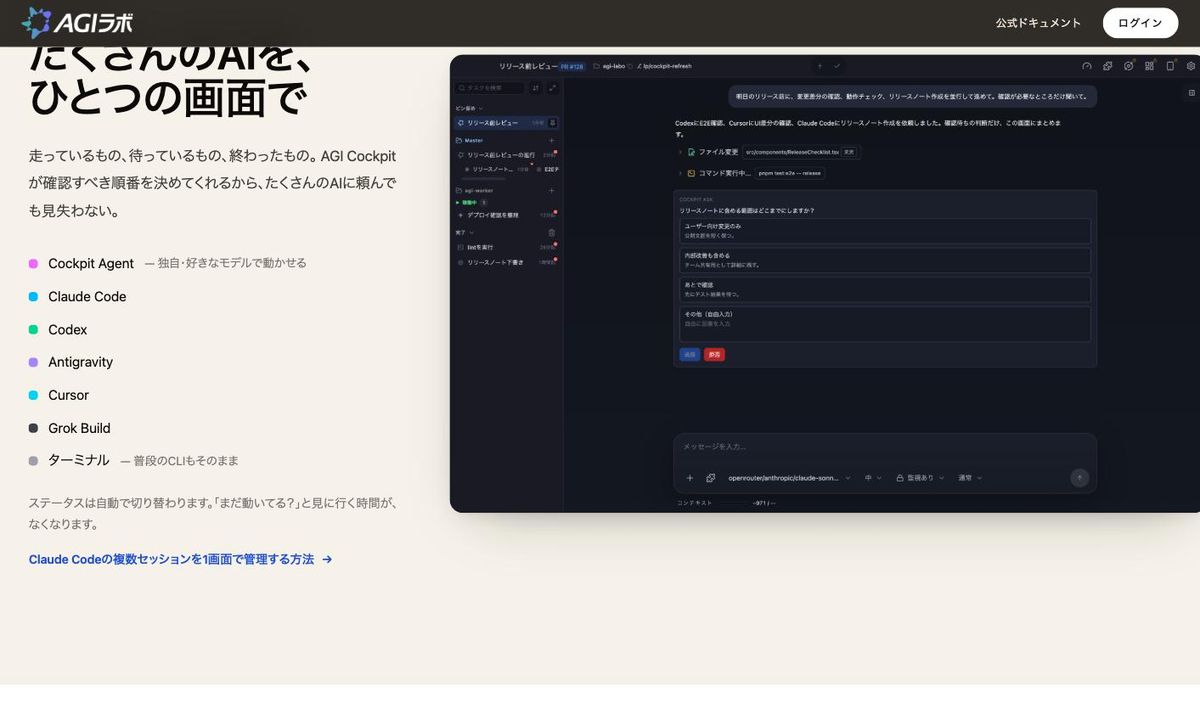This screenshot has width=1200, height=713.
Task: Open the 中 effort dropdown
Action: coord(873,478)
